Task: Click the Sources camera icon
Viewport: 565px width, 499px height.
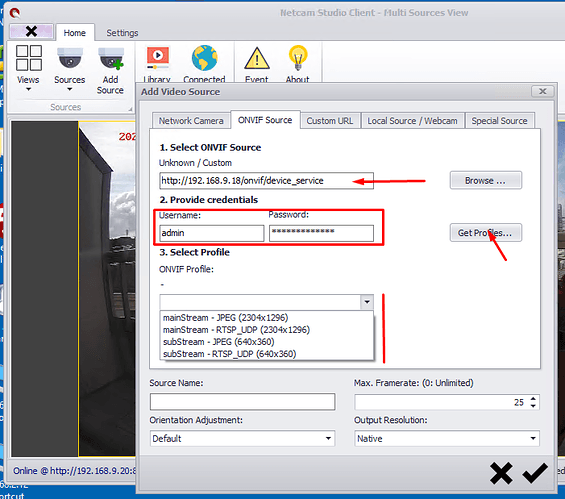Action: click(x=70, y=58)
